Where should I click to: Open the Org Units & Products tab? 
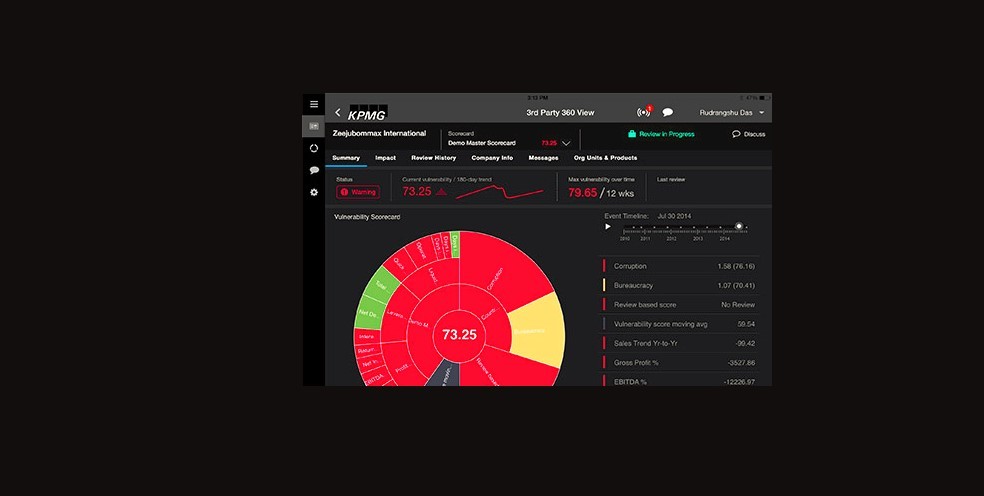[605, 158]
